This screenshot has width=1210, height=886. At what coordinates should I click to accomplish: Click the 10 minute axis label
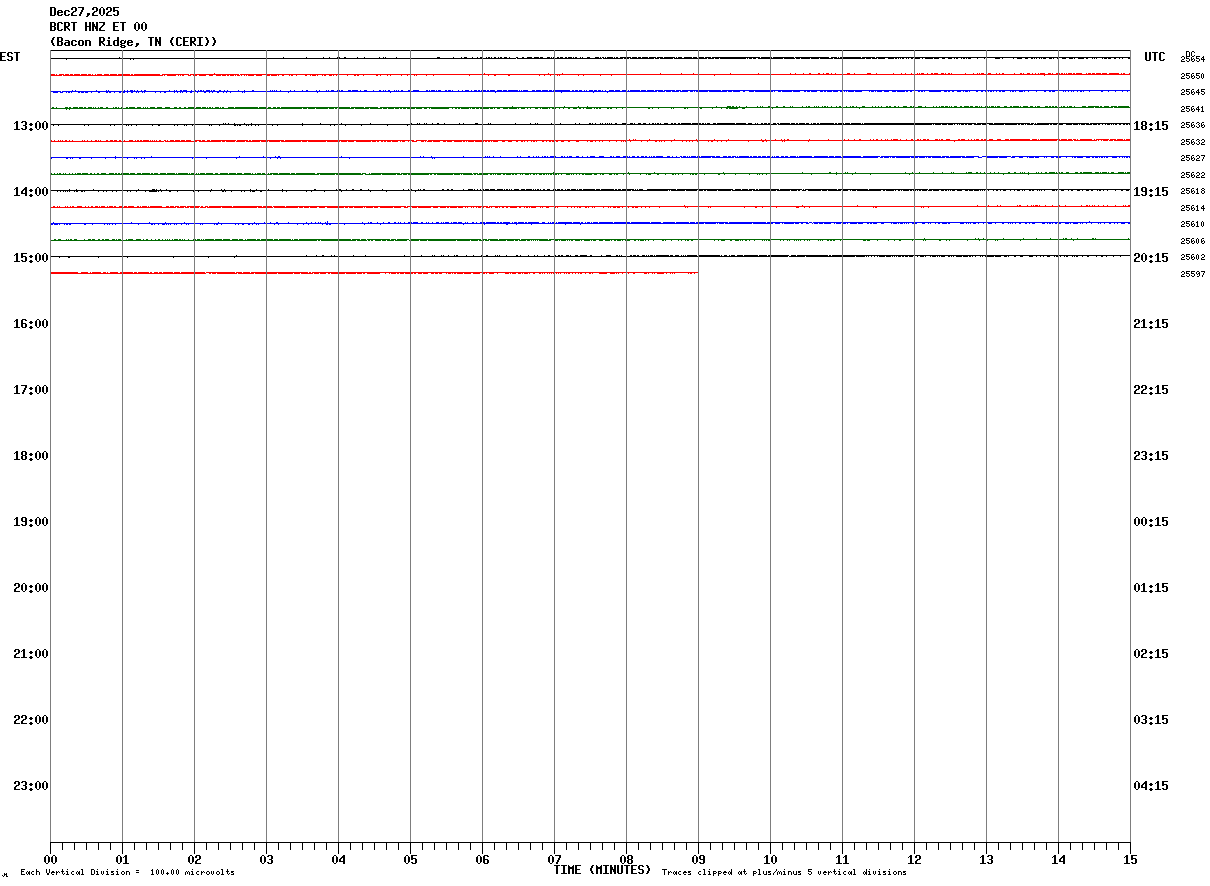pyautogui.click(x=770, y=860)
